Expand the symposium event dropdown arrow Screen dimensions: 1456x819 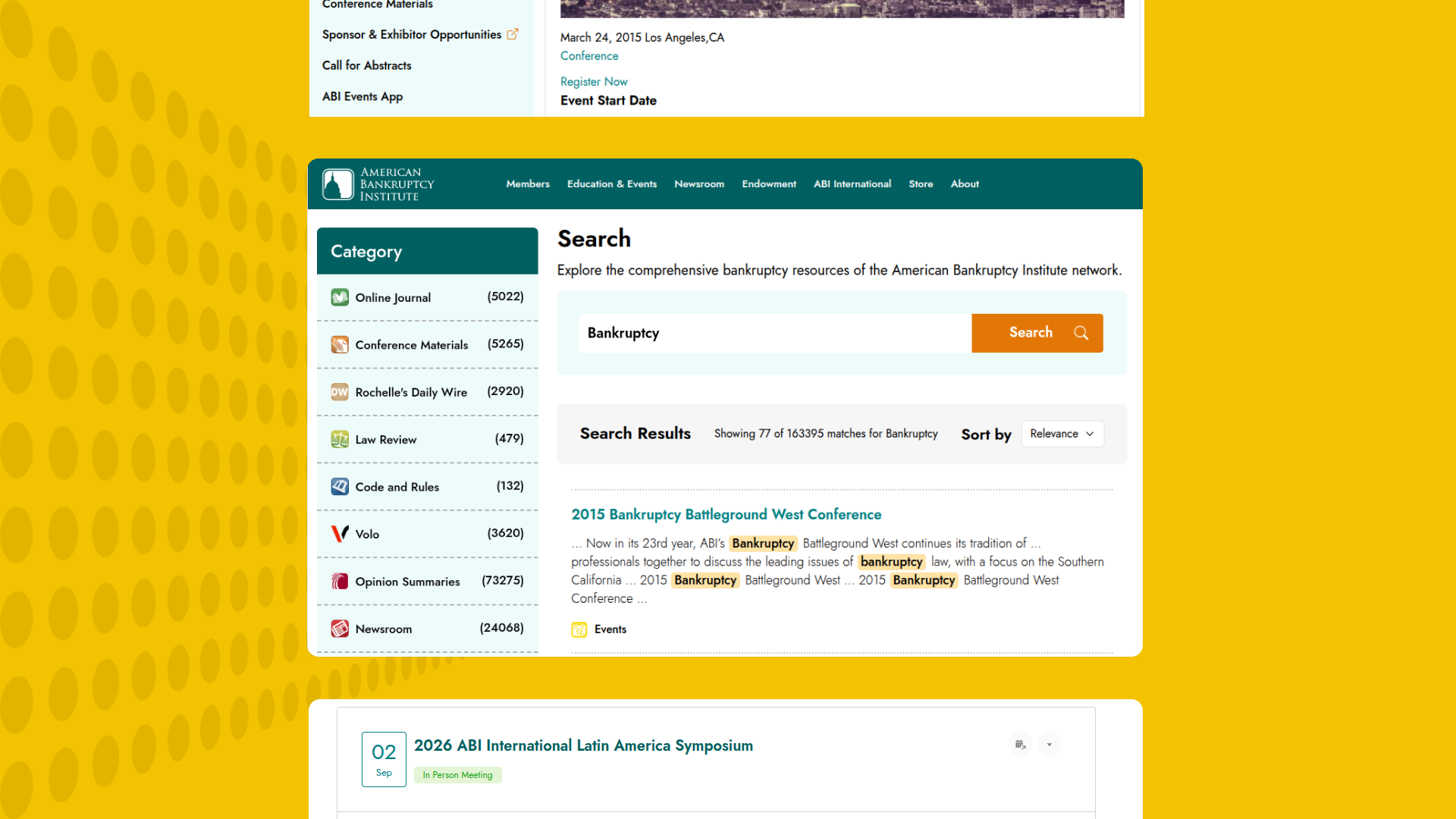point(1050,745)
